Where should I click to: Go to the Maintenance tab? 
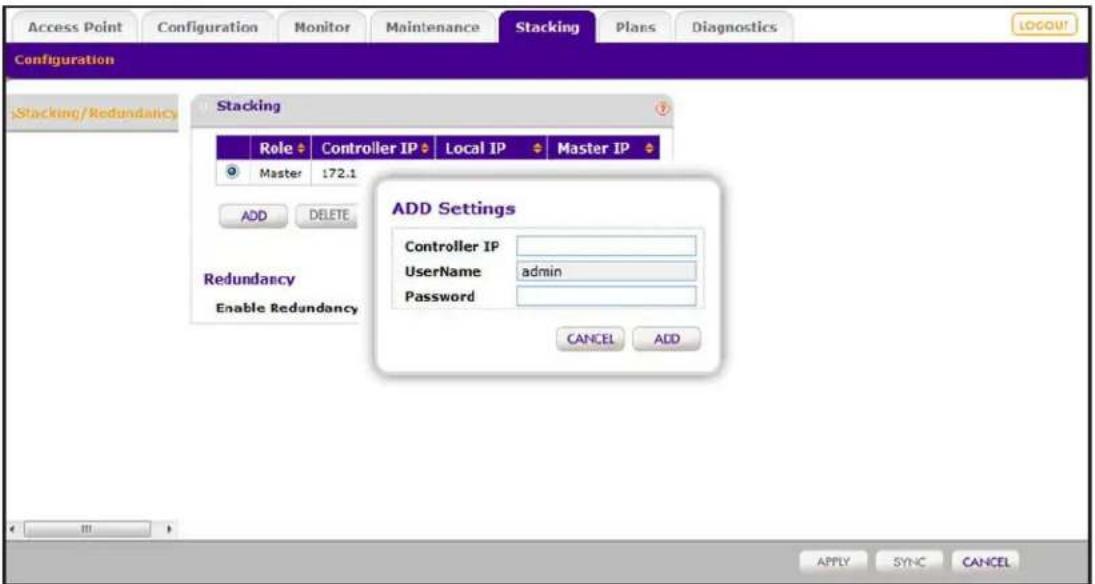point(432,28)
